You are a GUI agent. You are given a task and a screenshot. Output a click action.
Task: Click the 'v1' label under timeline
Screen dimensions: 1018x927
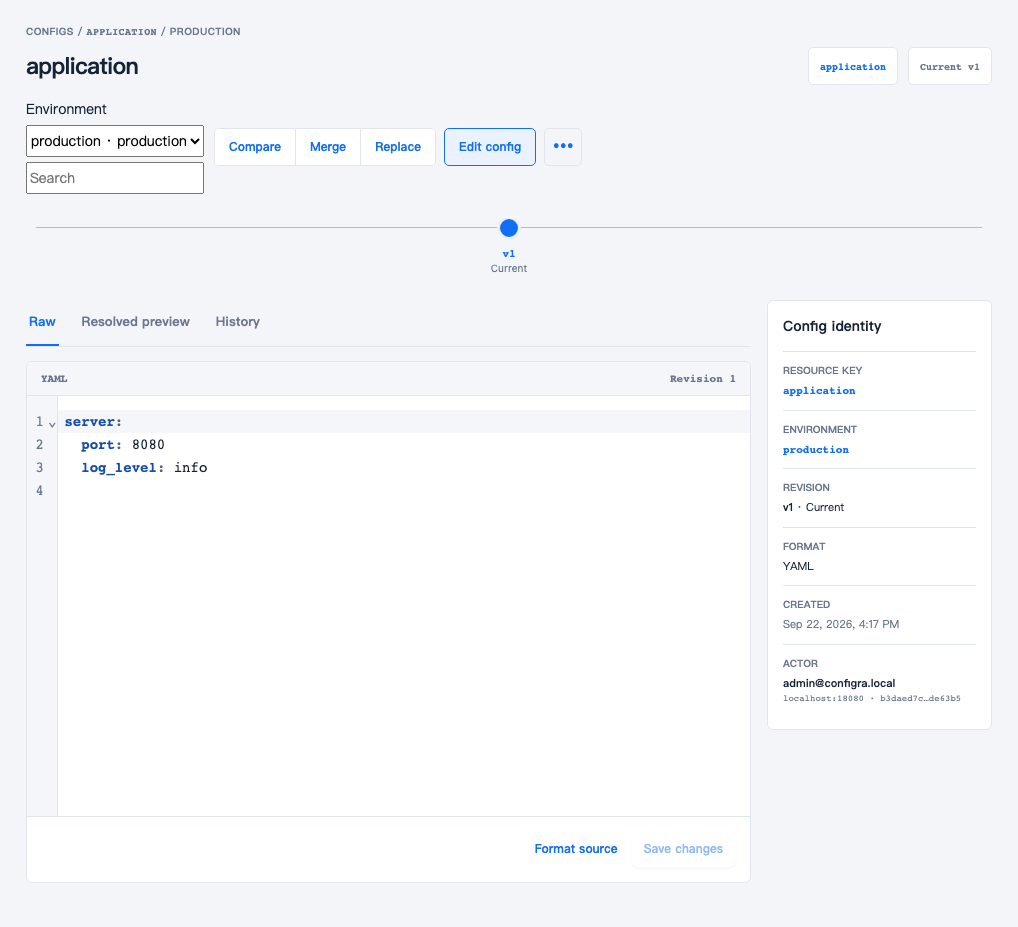tap(509, 254)
